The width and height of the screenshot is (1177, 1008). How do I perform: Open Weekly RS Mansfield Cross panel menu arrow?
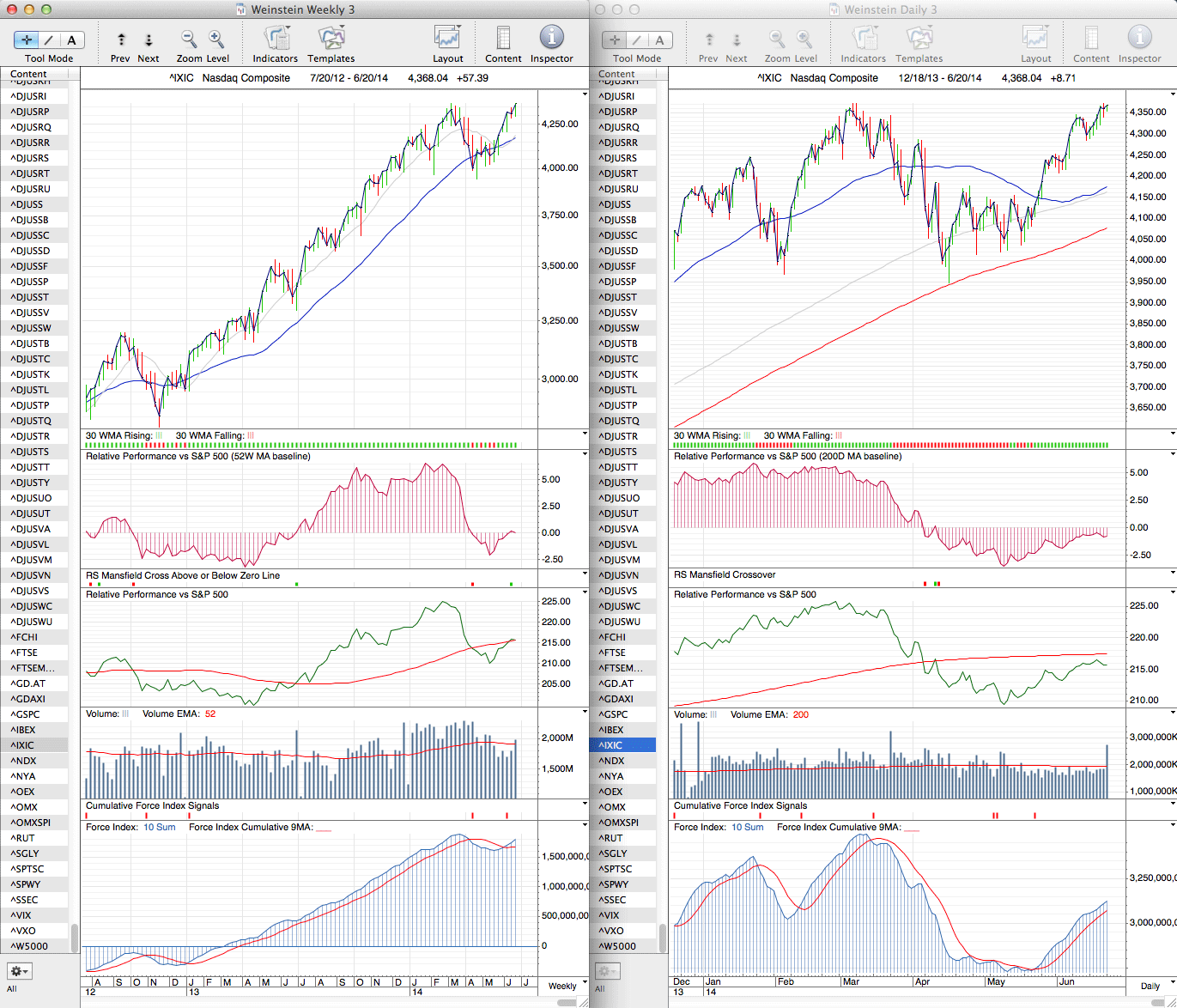585,574
